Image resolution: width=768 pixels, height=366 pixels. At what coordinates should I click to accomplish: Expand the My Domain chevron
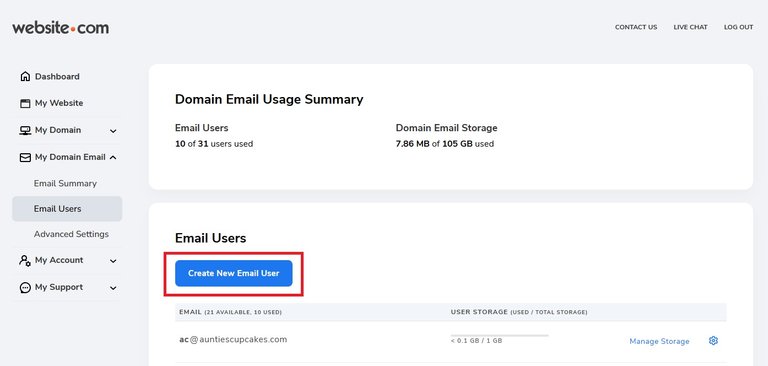[113, 131]
